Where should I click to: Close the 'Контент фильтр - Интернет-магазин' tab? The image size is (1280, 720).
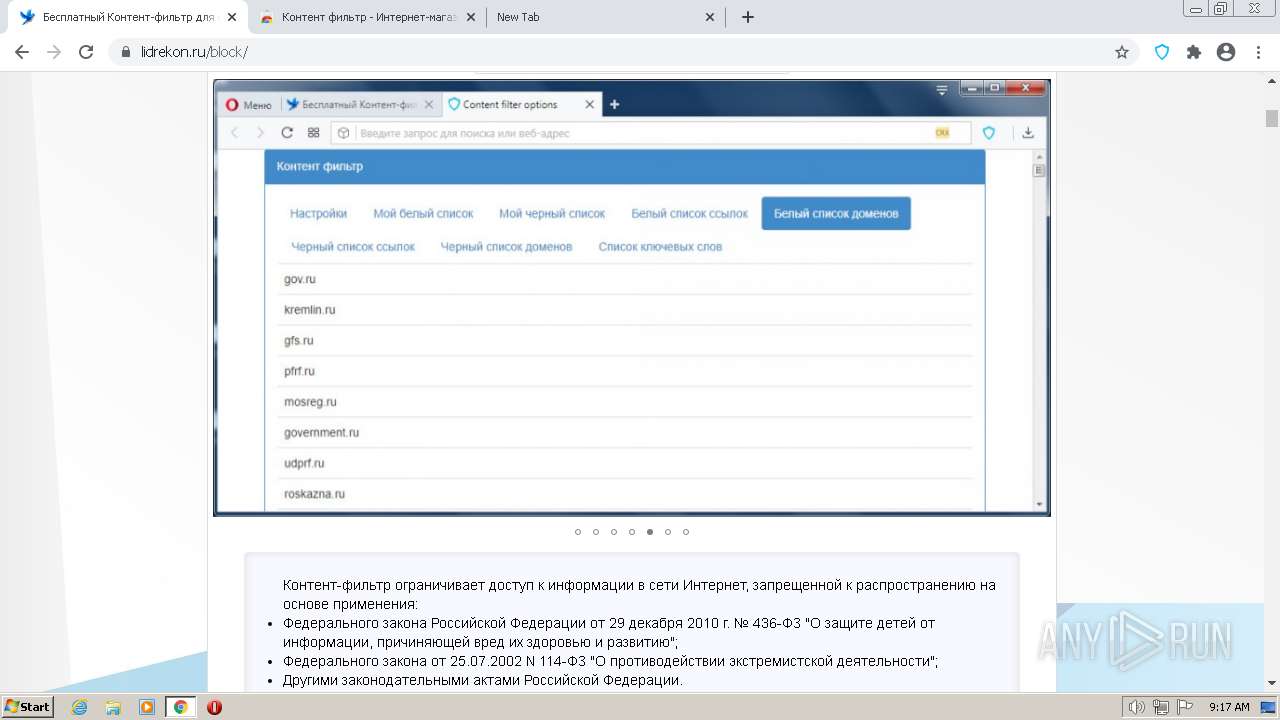pos(471,17)
